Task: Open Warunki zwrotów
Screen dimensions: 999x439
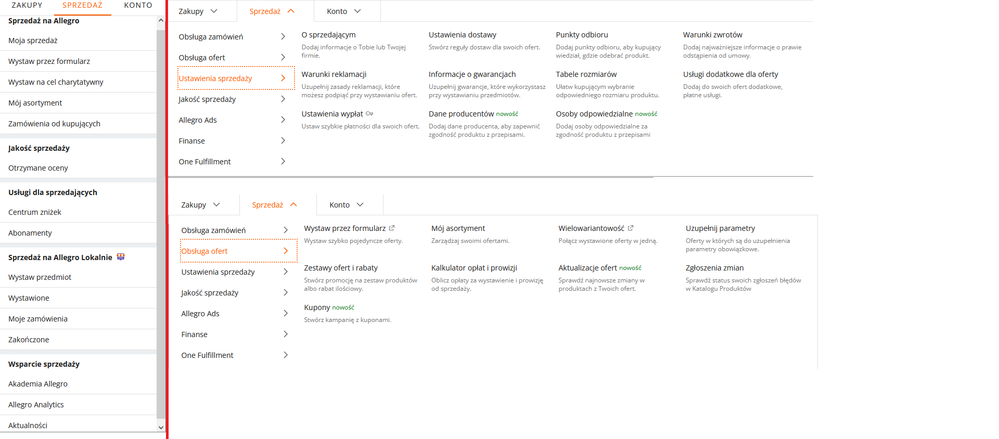Action: (712, 34)
